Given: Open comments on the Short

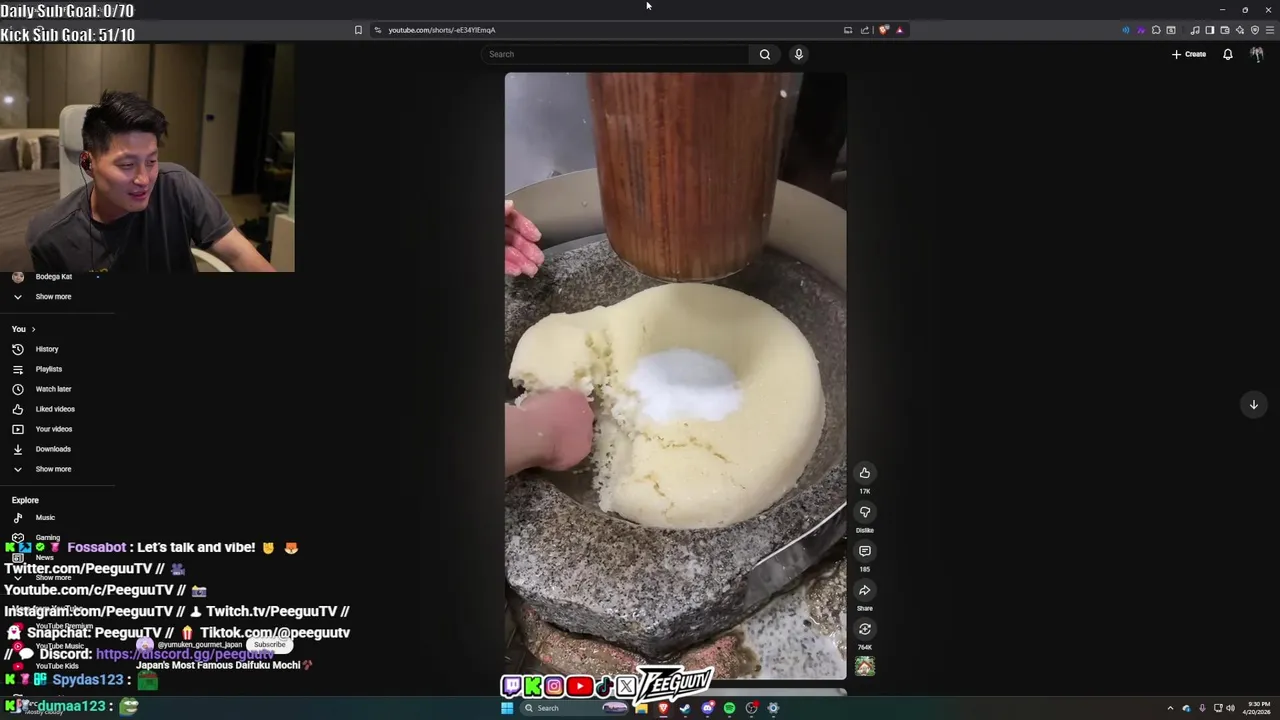Looking at the screenshot, I should pyautogui.click(x=865, y=551).
